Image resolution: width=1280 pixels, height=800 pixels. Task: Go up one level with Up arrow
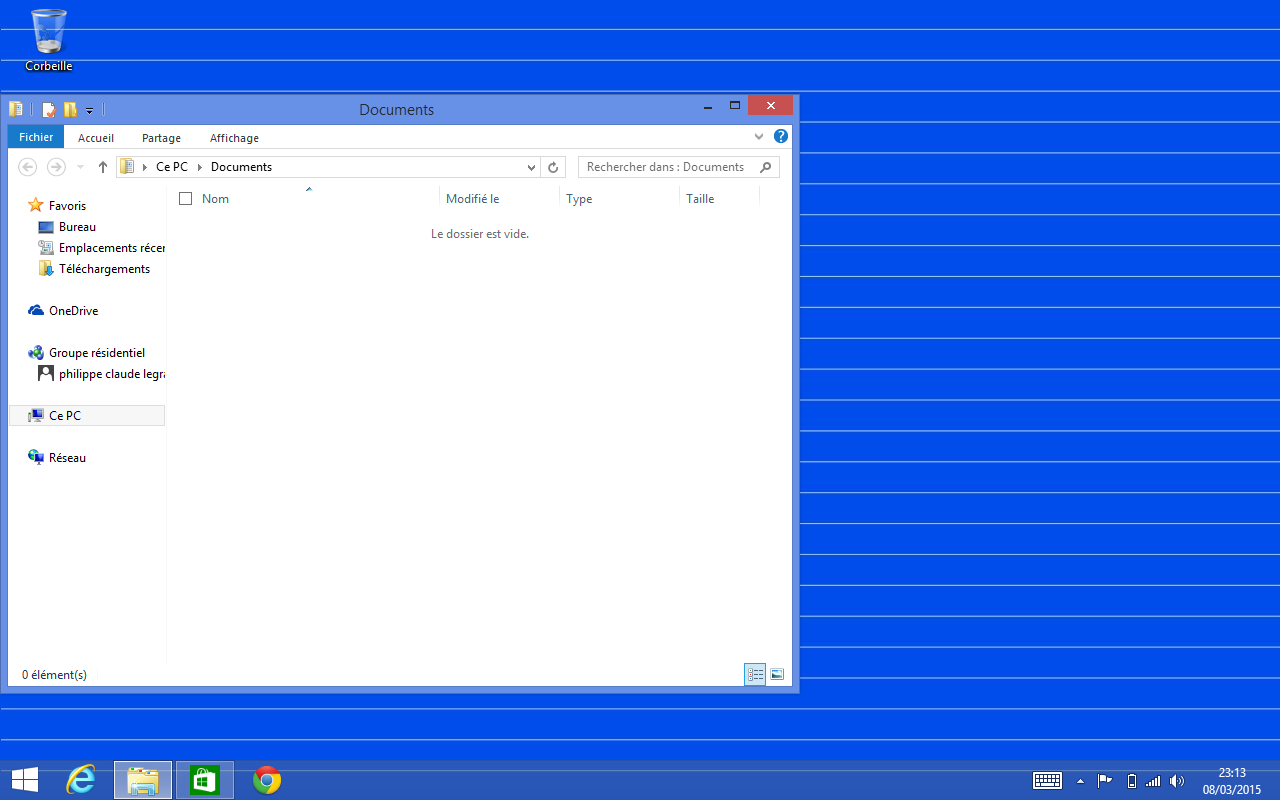tap(102, 167)
